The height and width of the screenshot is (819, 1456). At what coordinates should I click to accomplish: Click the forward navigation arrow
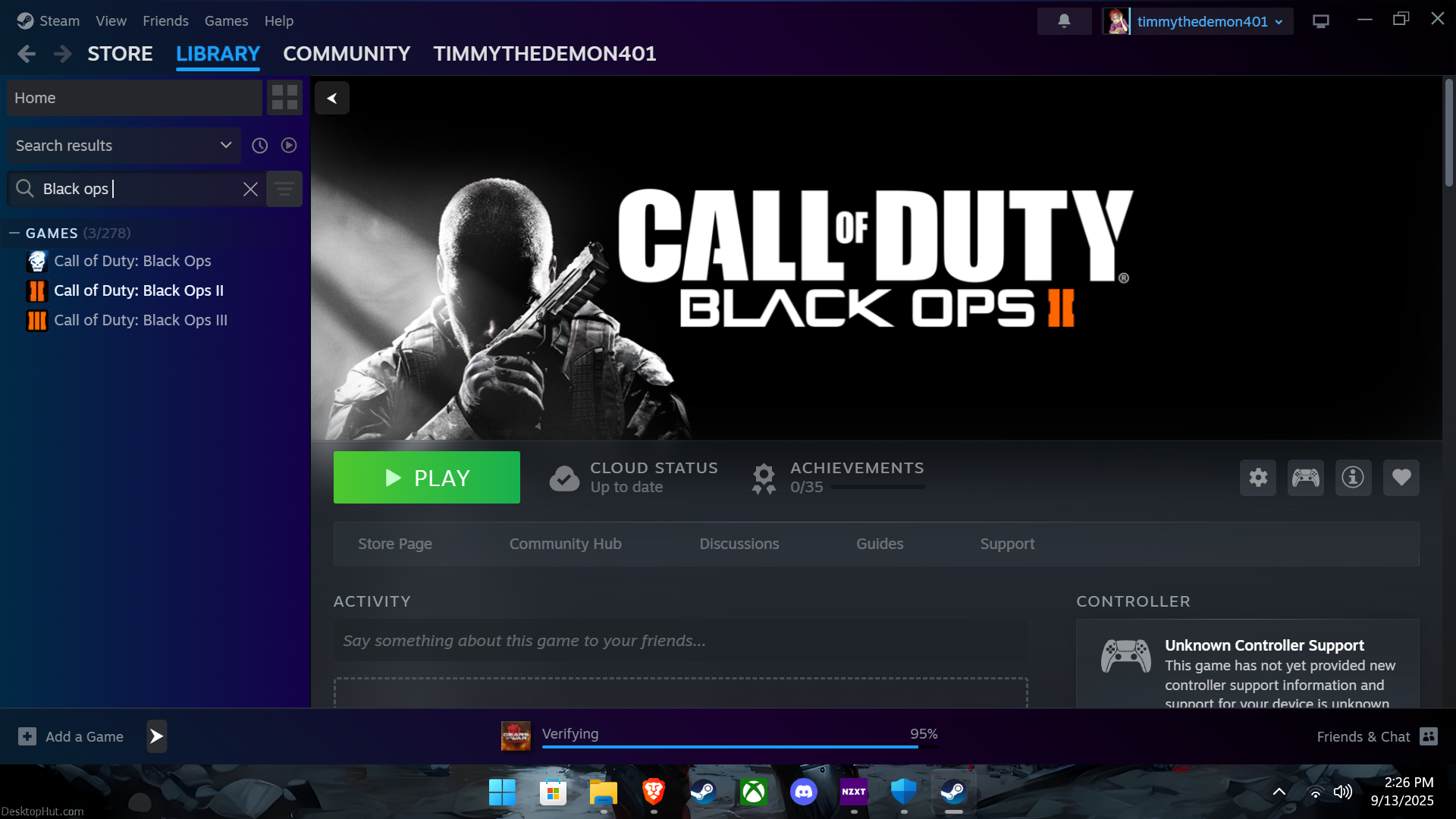[x=63, y=54]
